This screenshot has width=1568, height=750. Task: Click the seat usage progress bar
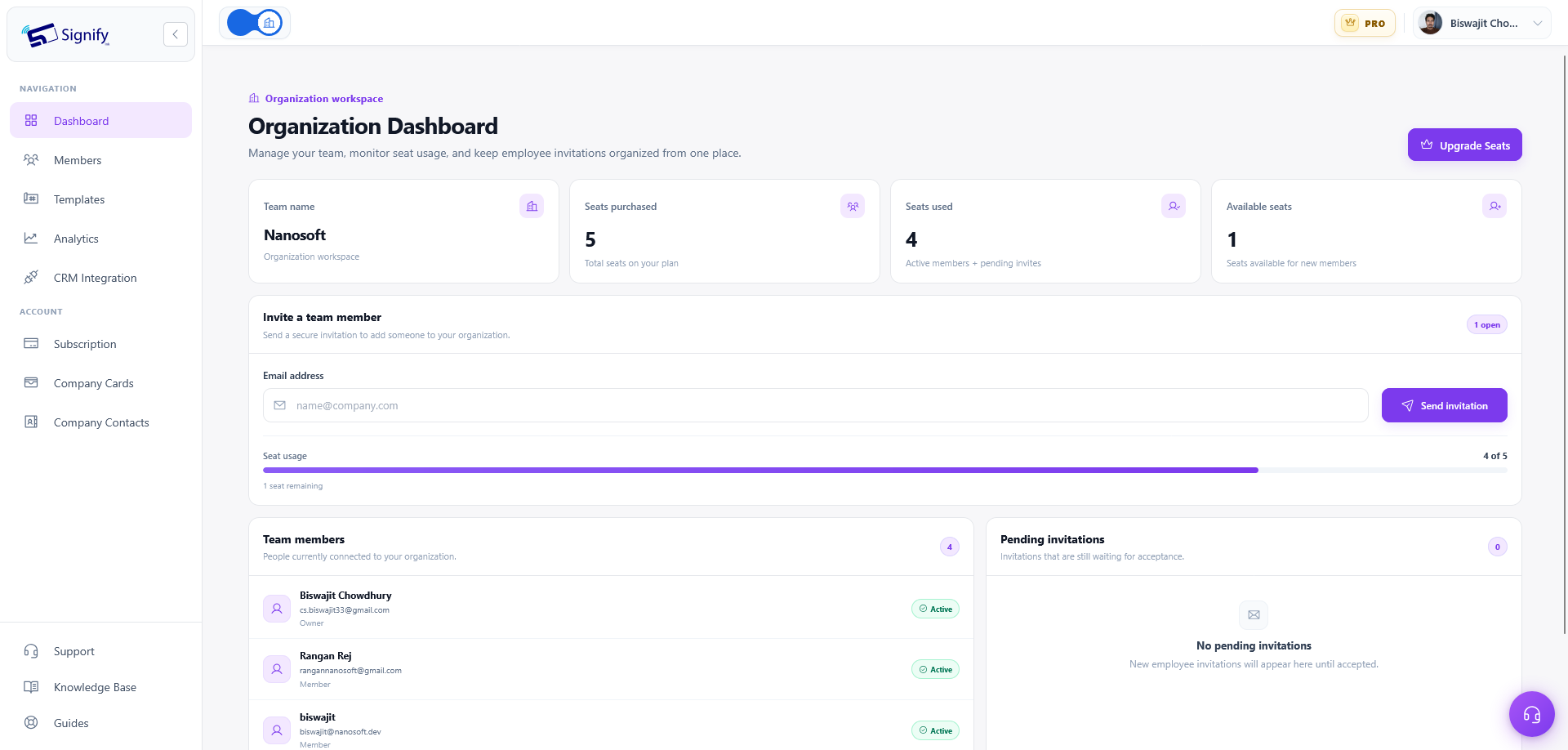885,471
